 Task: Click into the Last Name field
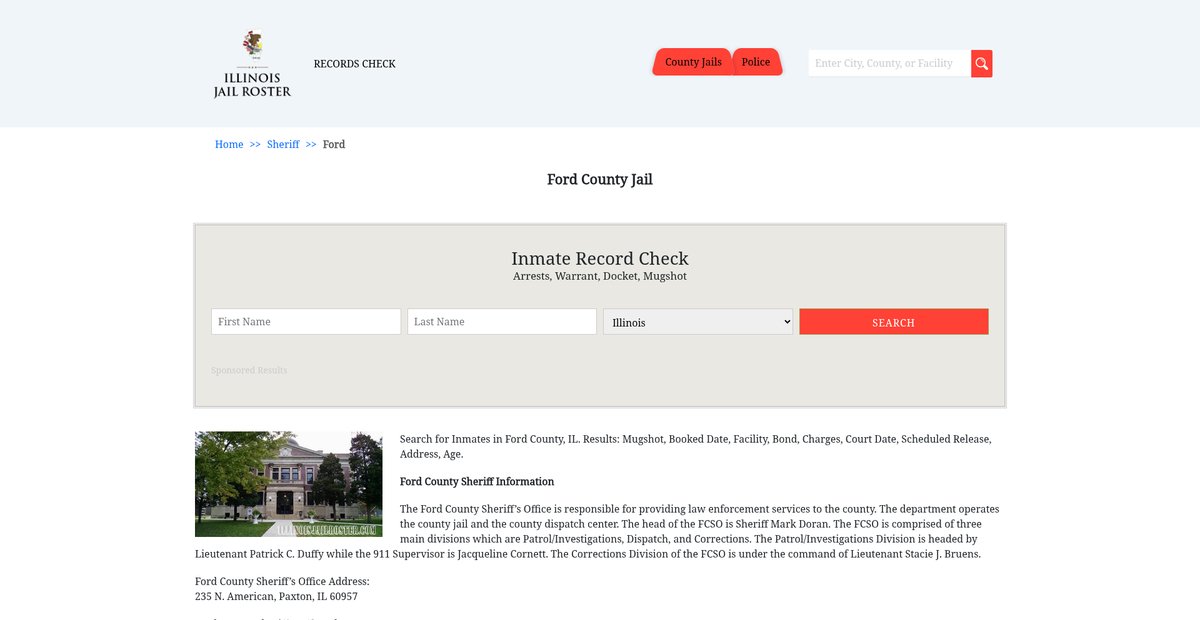coord(502,322)
